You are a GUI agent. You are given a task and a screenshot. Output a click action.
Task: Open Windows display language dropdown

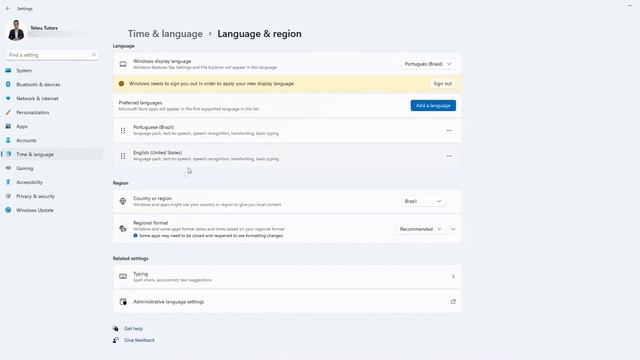pos(428,64)
